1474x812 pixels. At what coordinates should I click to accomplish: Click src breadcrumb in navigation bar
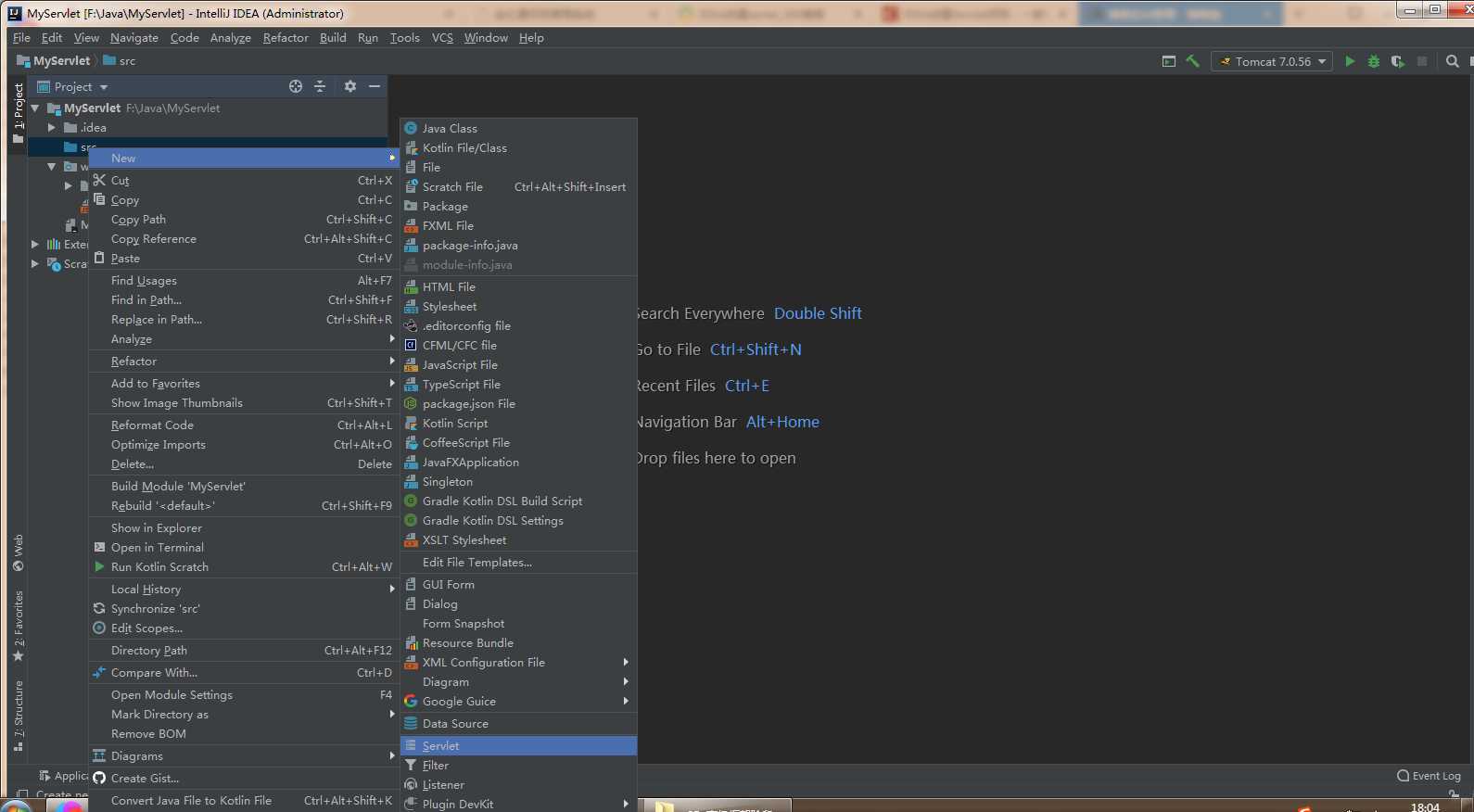pyautogui.click(x=120, y=61)
